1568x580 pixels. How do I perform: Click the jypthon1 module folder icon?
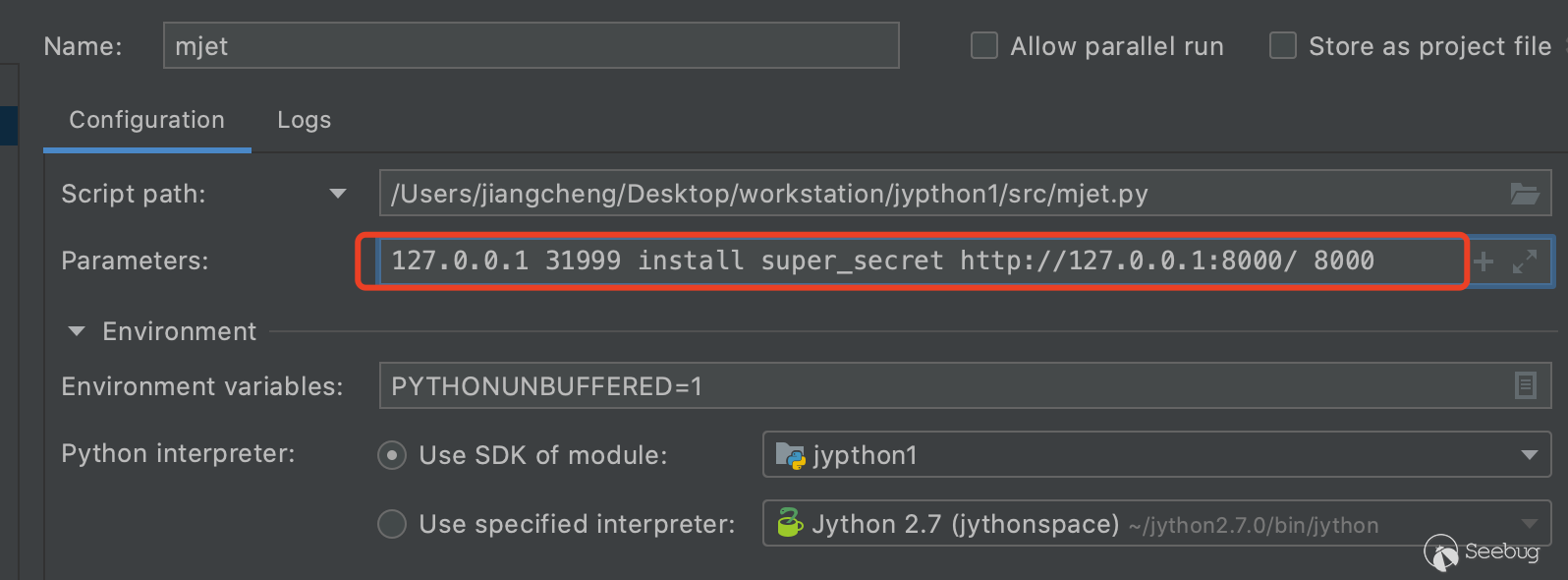(790, 455)
